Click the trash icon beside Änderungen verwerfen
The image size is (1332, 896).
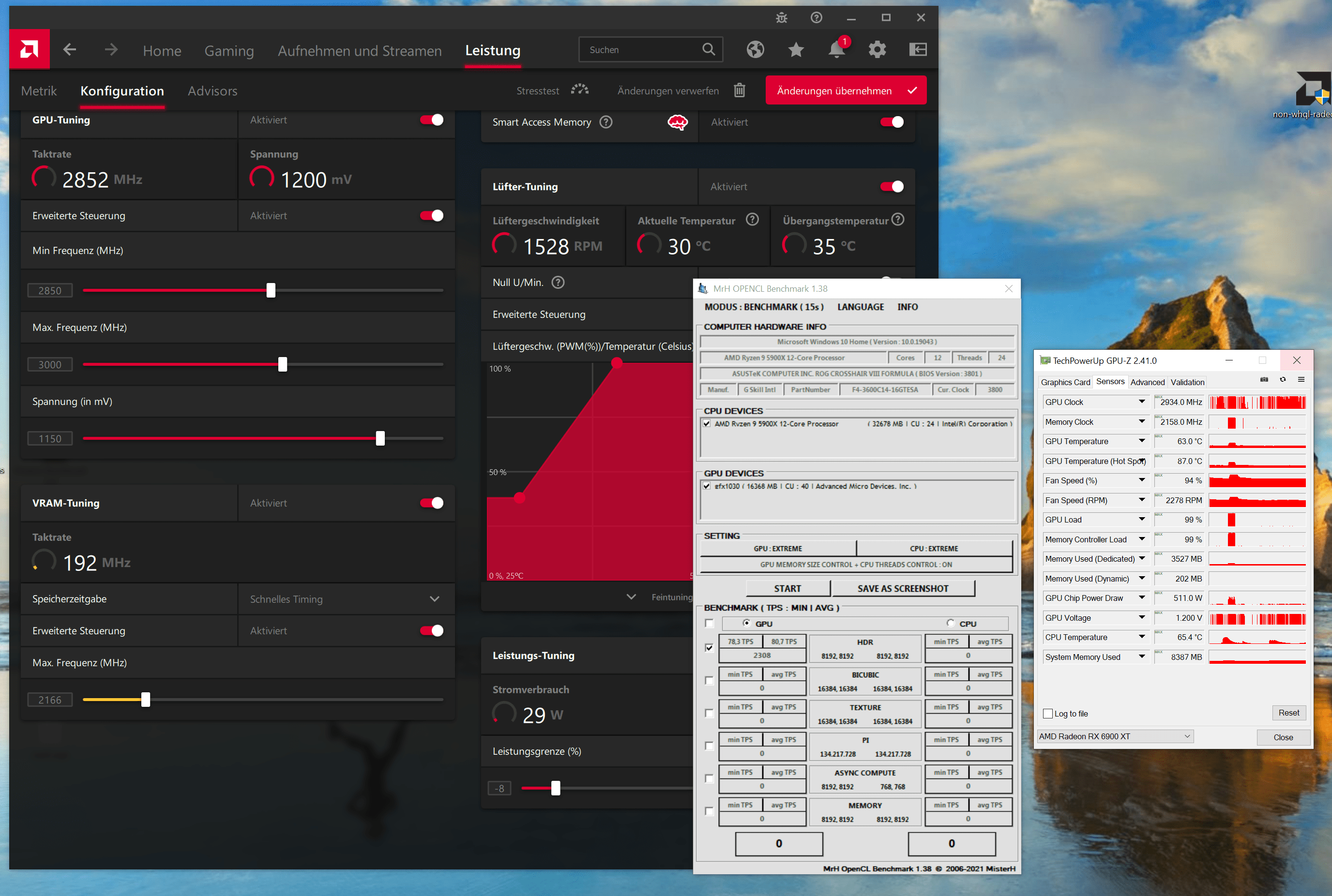click(x=739, y=90)
